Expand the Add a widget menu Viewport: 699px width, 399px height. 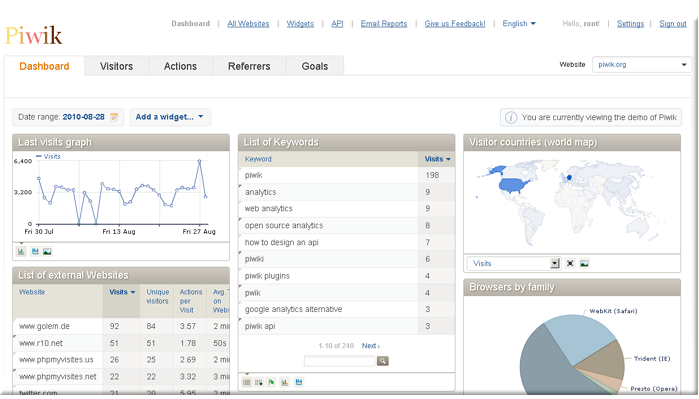tap(170, 117)
